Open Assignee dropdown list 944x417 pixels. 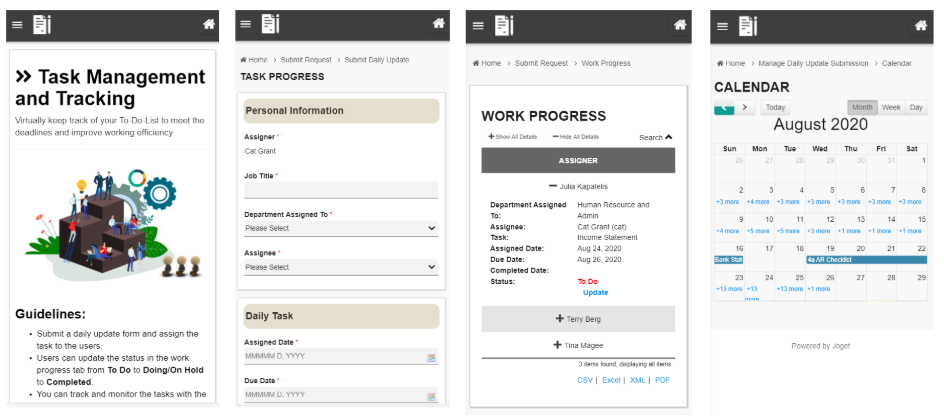[x=341, y=267]
